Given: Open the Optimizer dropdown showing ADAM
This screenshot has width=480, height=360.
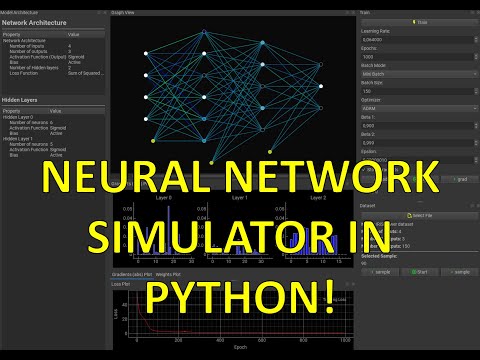Looking at the screenshot, I should (420, 108).
